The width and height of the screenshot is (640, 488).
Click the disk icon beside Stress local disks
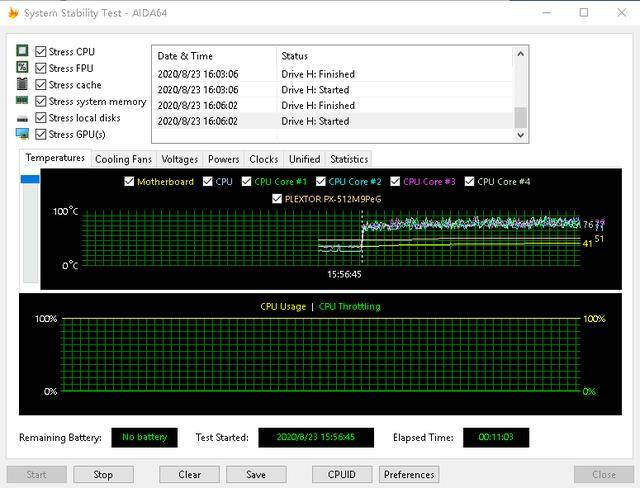coord(22,118)
